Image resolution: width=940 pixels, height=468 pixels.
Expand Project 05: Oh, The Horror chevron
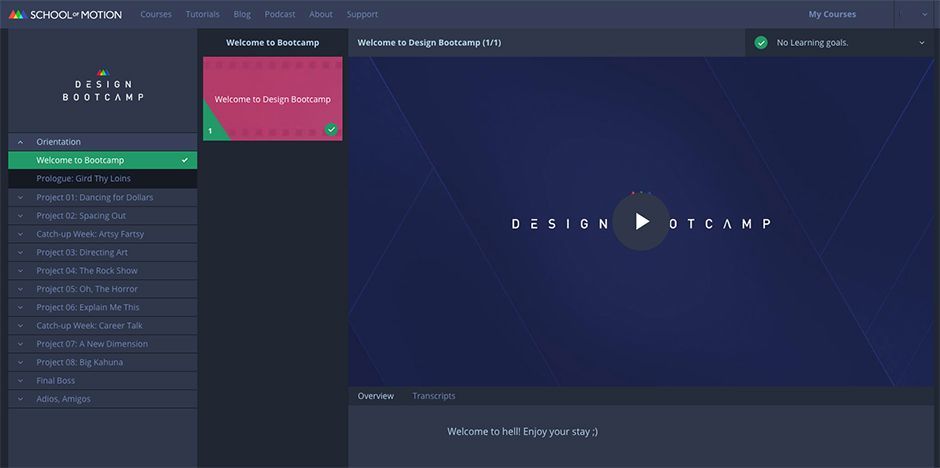(x=20, y=289)
